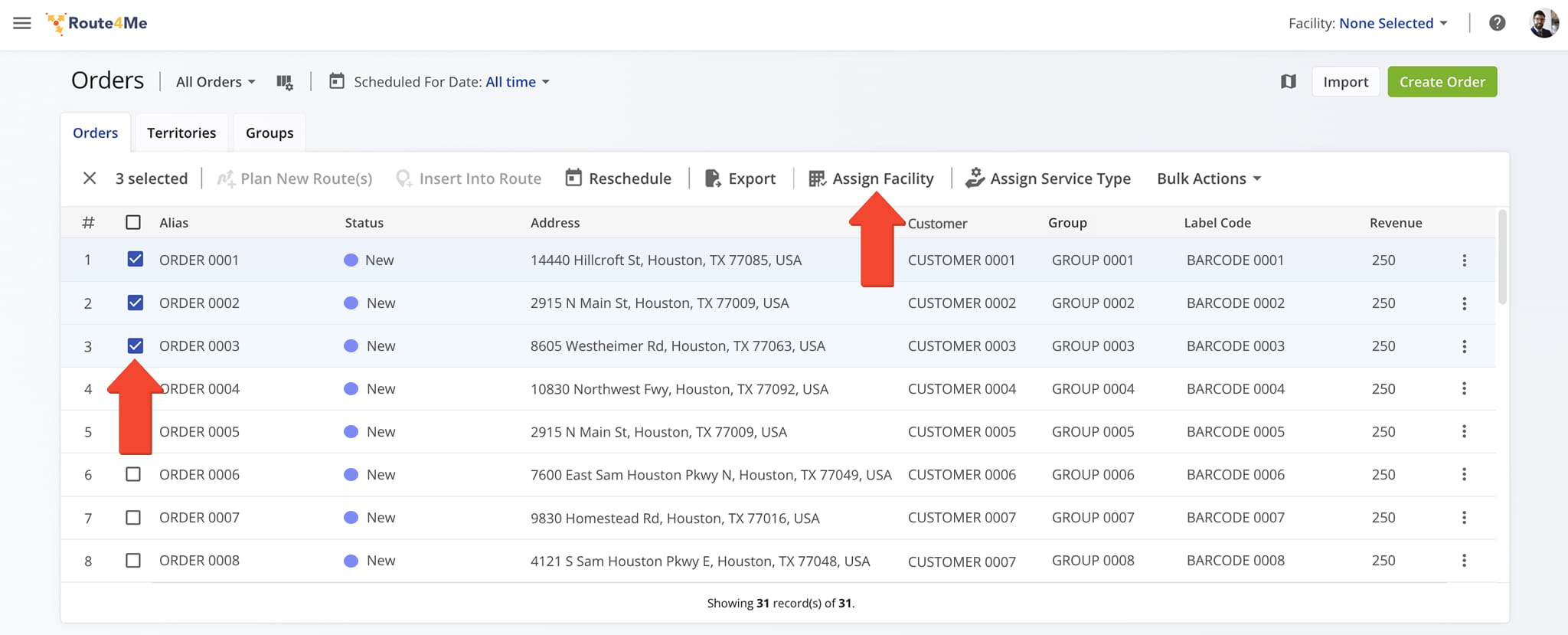This screenshot has width=1568, height=635.
Task: Sort by the Group column header
Action: tap(1067, 223)
